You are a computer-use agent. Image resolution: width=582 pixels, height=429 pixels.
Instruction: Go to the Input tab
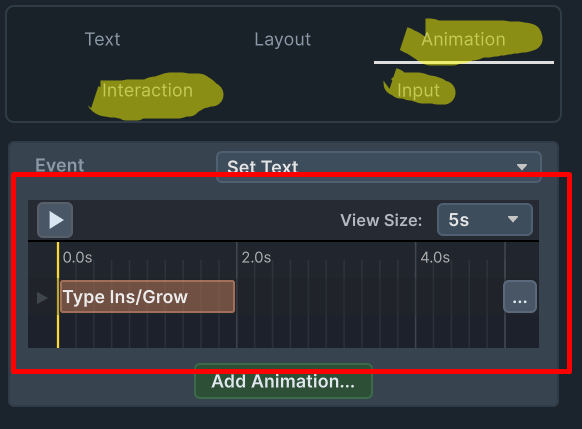pos(418,91)
